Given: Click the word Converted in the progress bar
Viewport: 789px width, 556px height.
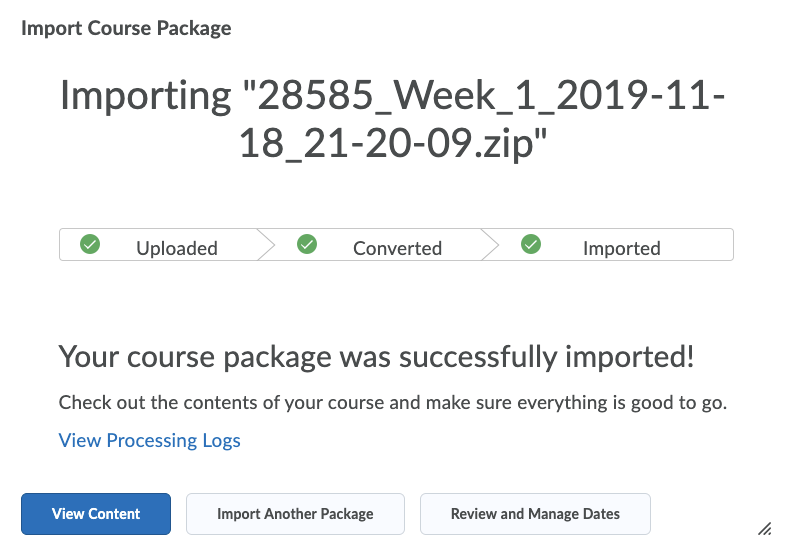Looking at the screenshot, I should coord(398,248).
